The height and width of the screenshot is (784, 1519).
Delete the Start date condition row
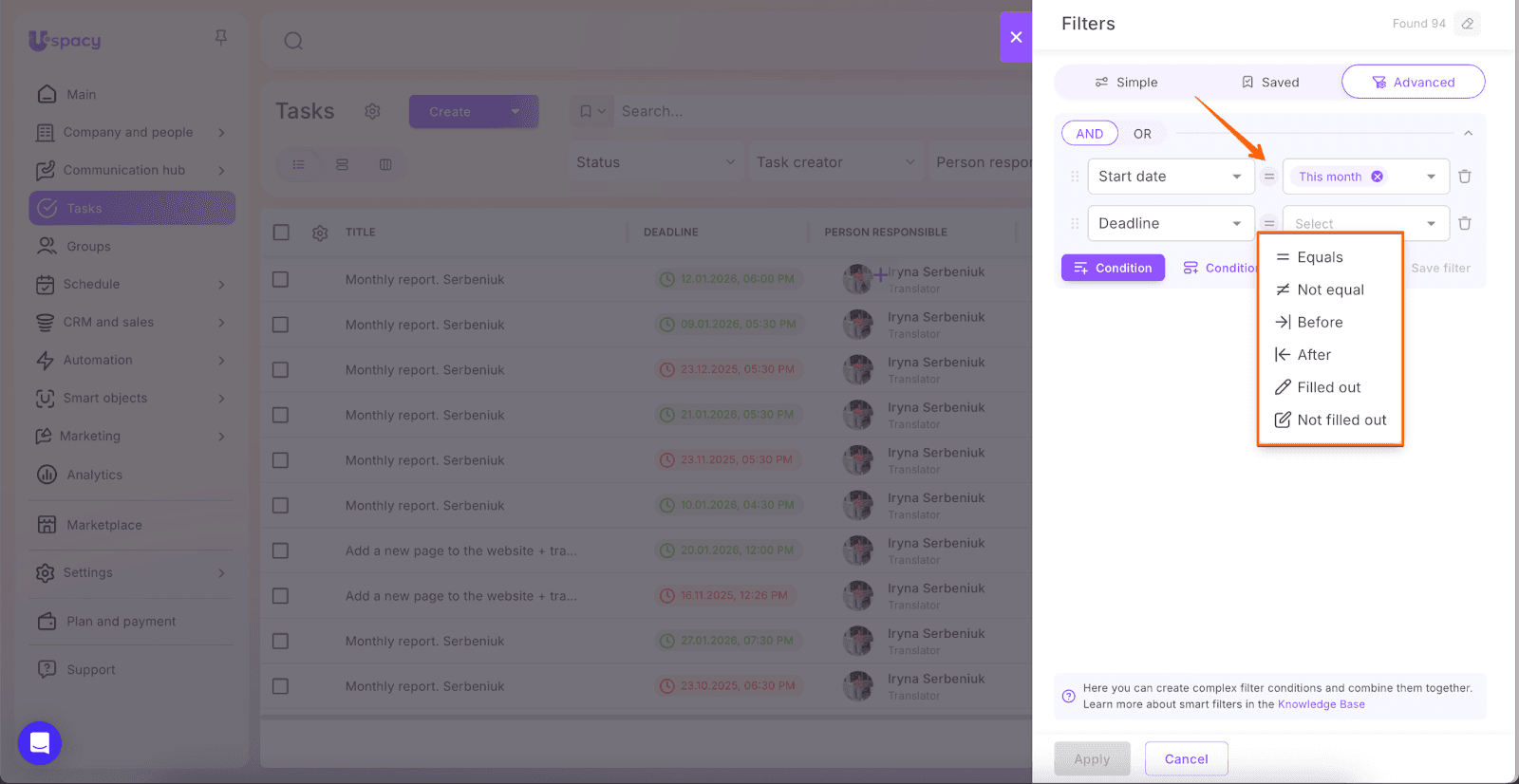pyautogui.click(x=1465, y=177)
